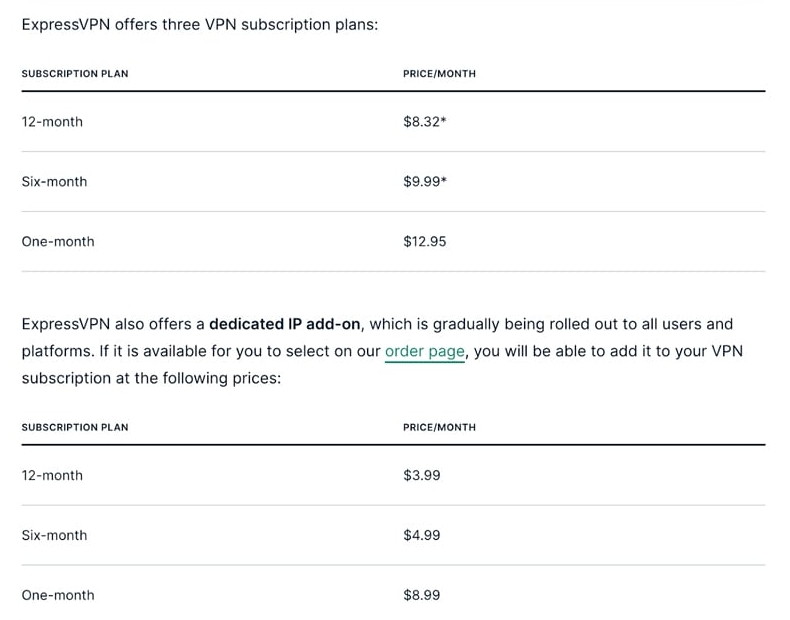Click the $8.99 price
Image resolution: width=790 pixels, height=620 pixels.
[421, 596]
